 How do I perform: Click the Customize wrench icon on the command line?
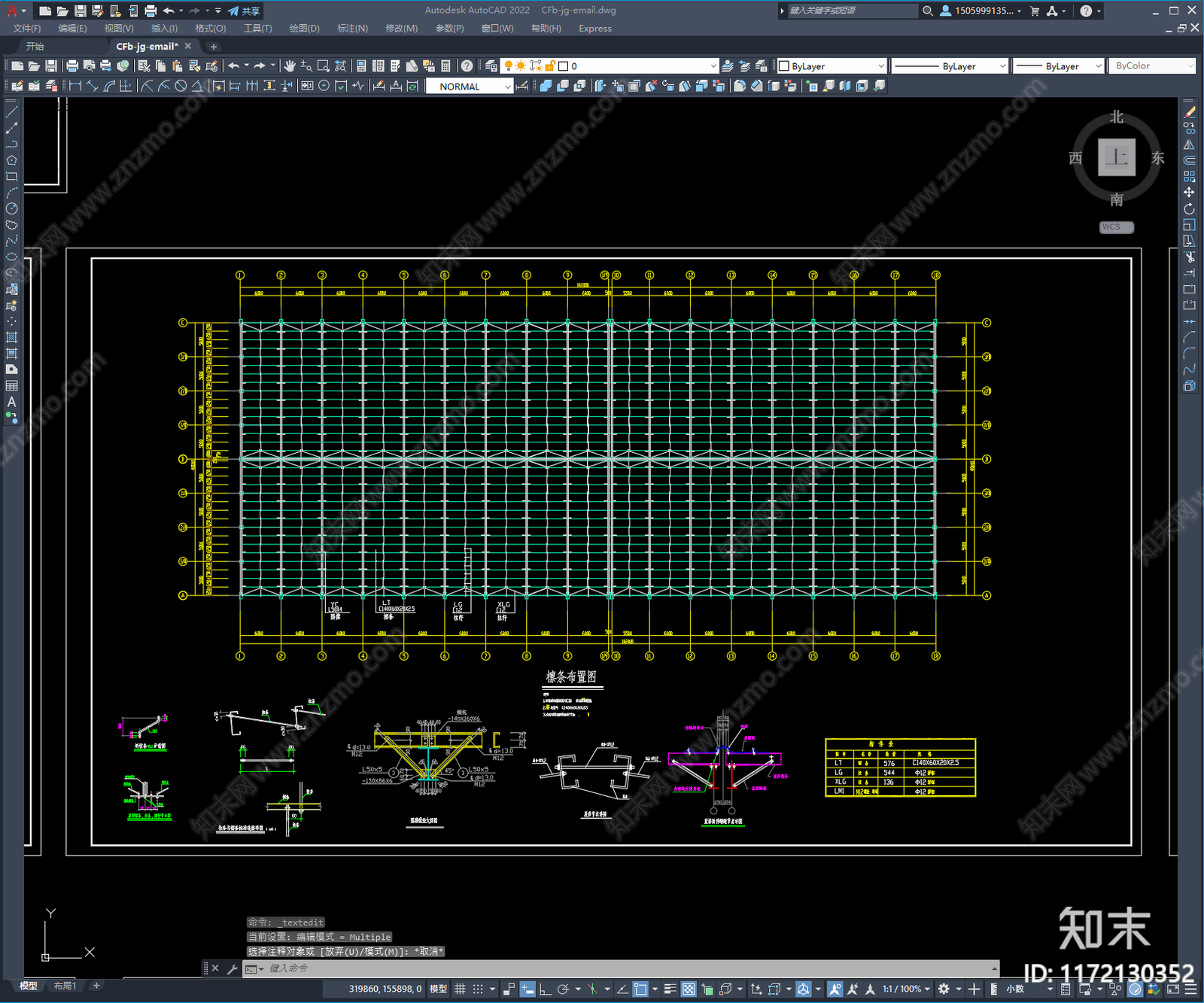point(233,968)
